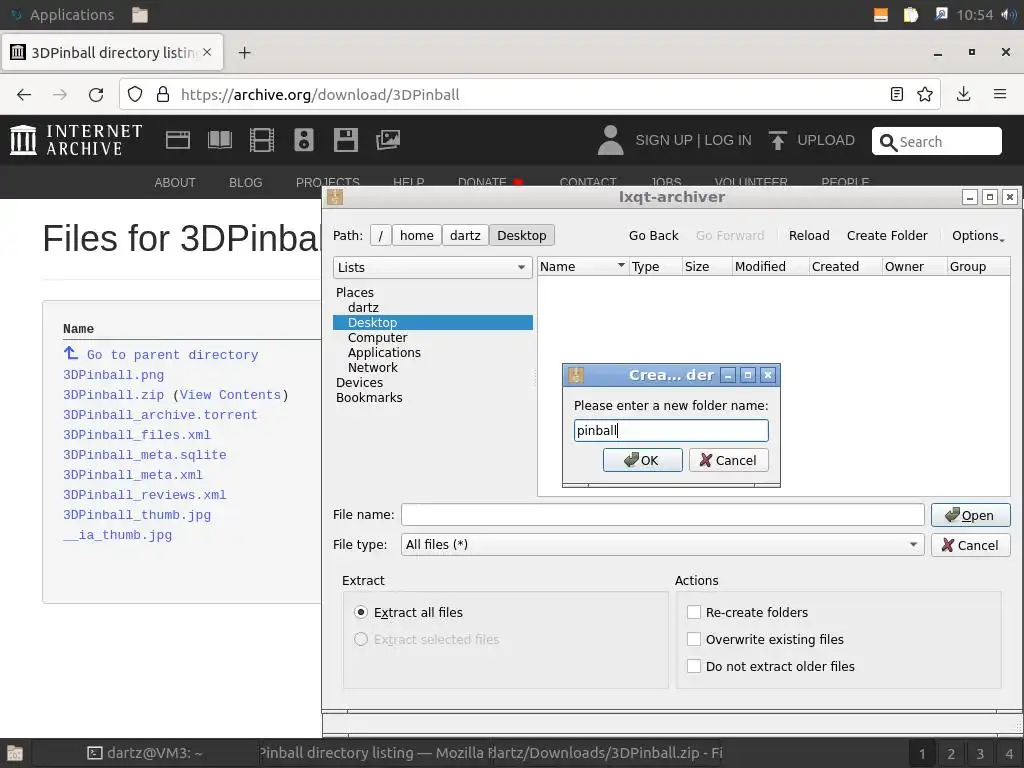The height and width of the screenshot is (768, 1024).
Task: Click the View Contents link
Action: (230, 395)
